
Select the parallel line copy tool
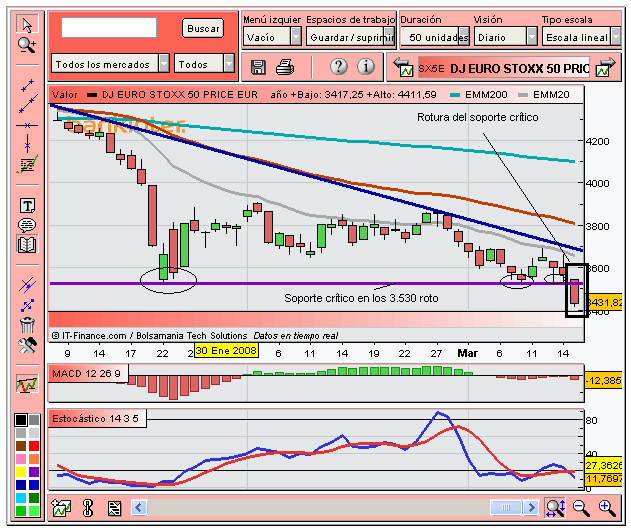pos(27,285)
